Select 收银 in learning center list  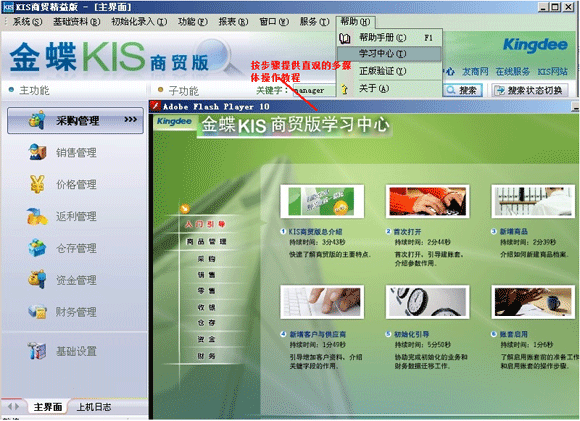(x=206, y=307)
